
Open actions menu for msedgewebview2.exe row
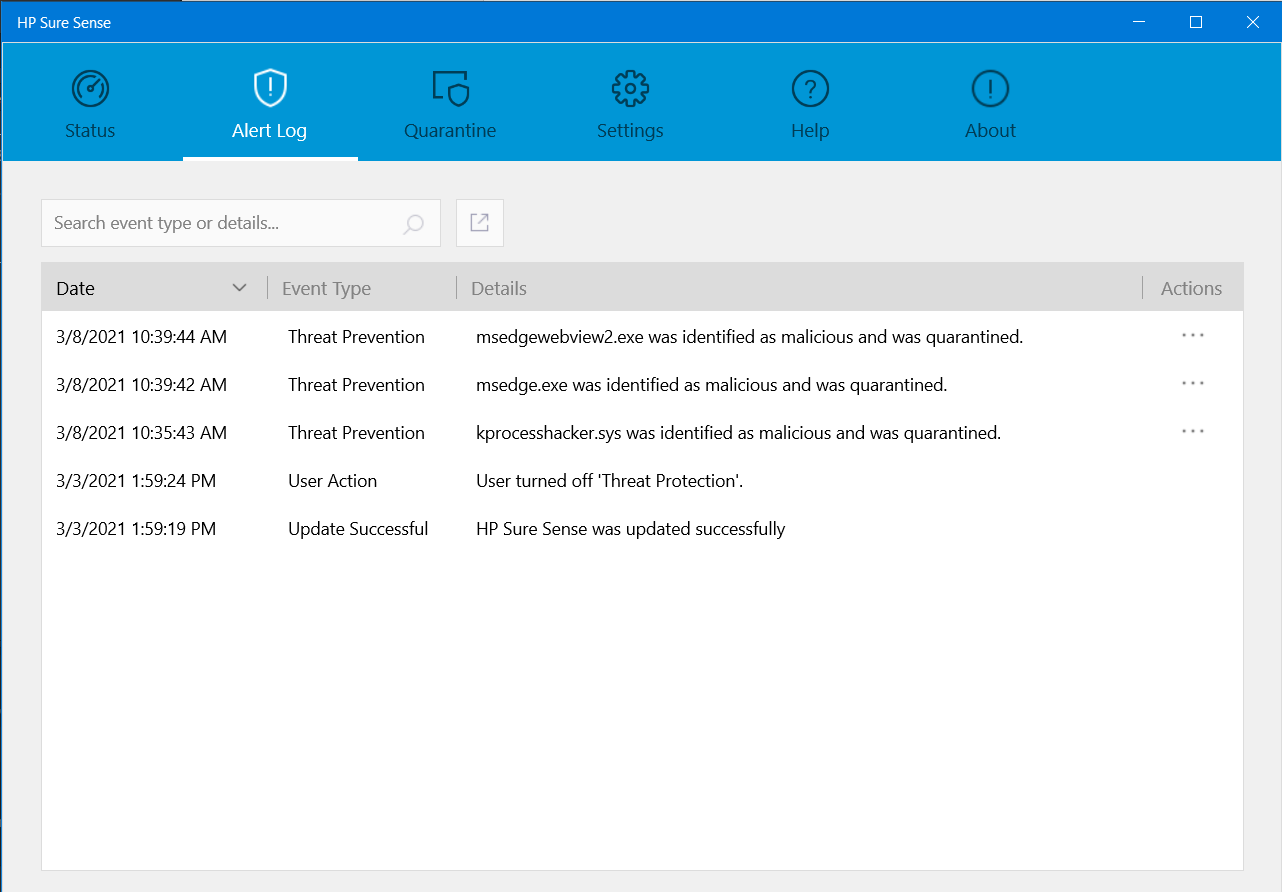tap(1193, 336)
